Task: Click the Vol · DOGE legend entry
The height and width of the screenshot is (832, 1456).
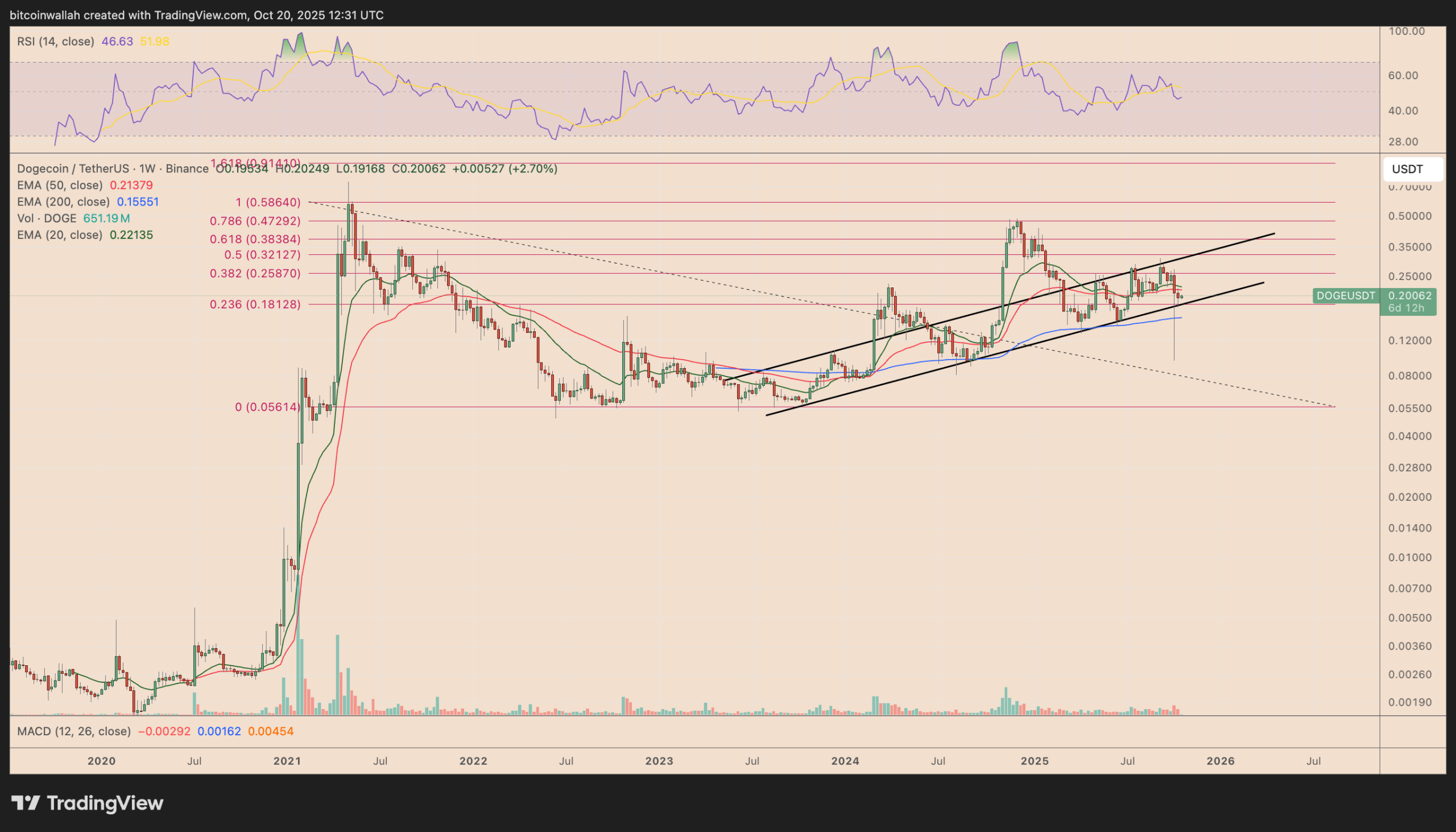Action: [x=47, y=219]
